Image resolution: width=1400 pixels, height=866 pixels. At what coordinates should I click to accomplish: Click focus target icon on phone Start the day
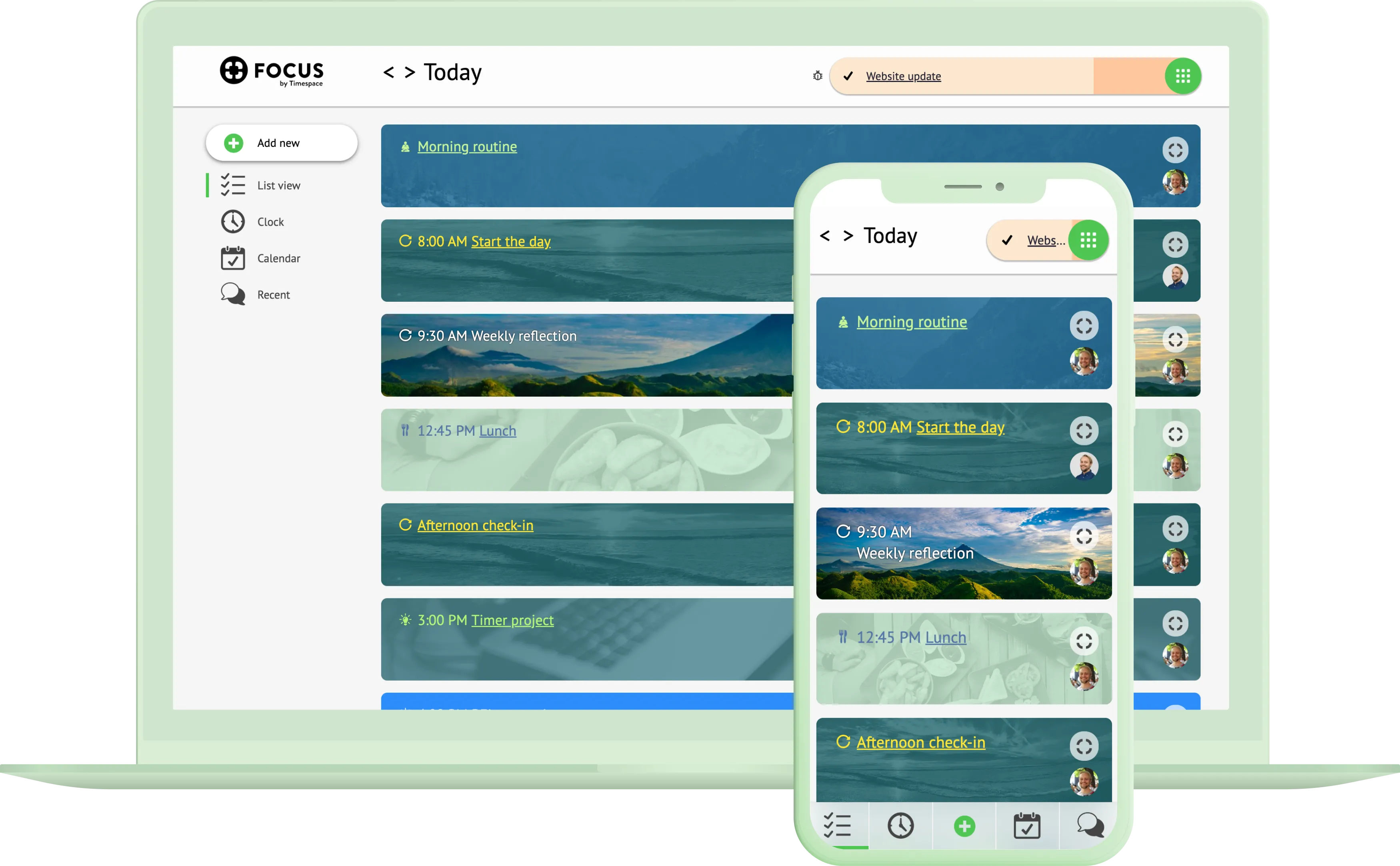[1084, 431]
